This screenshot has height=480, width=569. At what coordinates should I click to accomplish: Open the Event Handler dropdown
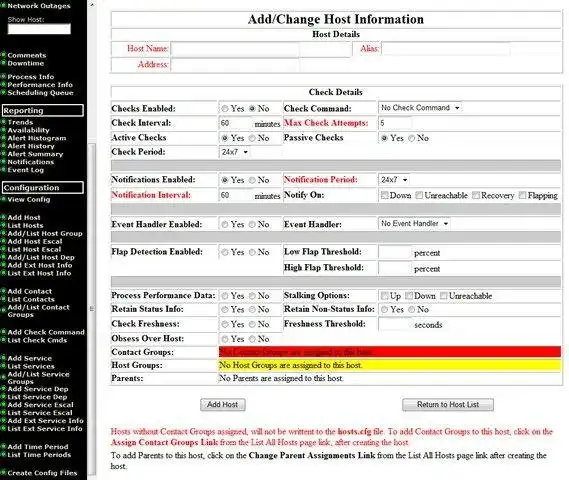tap(414, 223)
